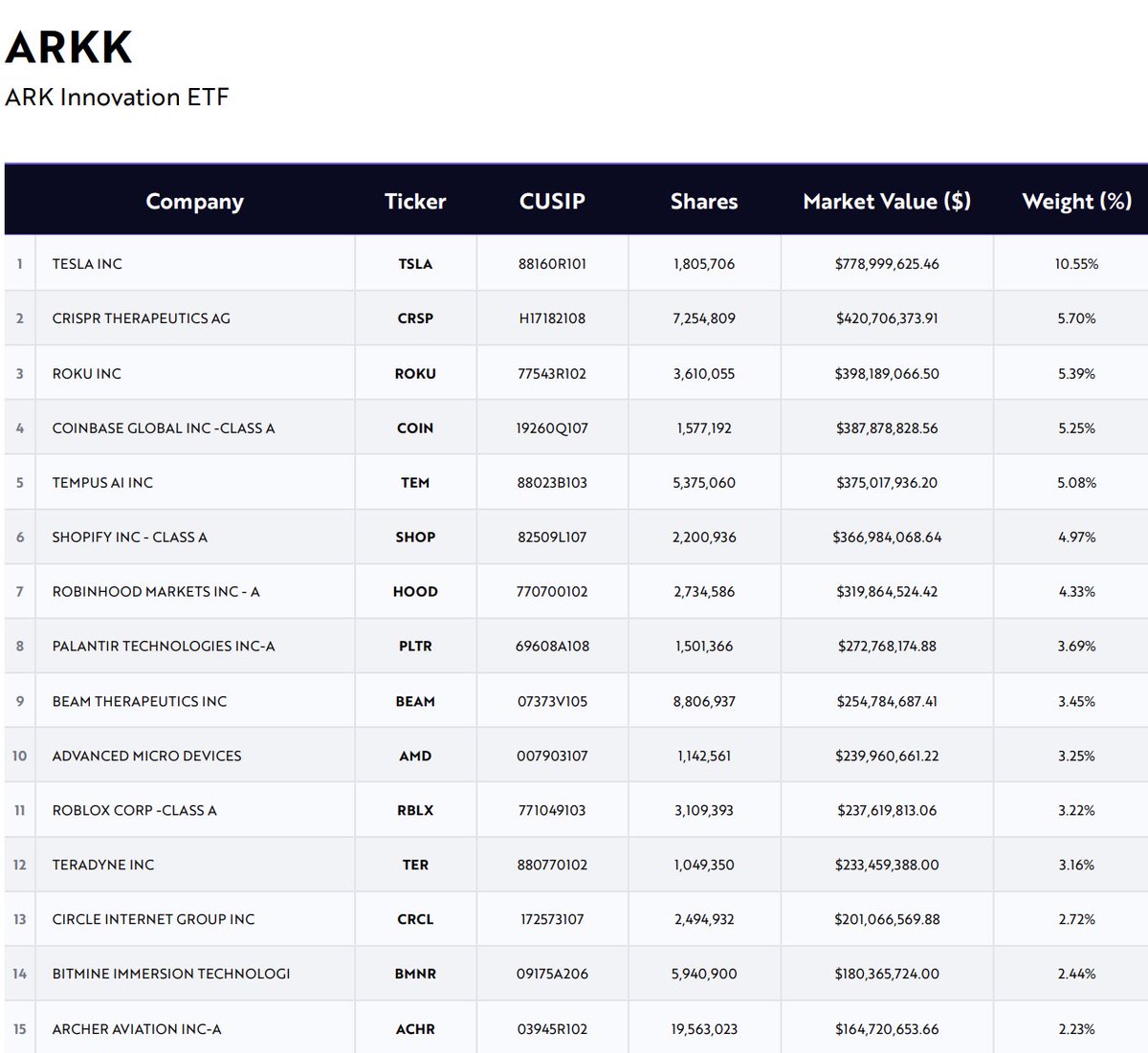Click the SHOP ticker symbol
The height and width of the screenshot is (1053, 1148).
pos(415,537)
